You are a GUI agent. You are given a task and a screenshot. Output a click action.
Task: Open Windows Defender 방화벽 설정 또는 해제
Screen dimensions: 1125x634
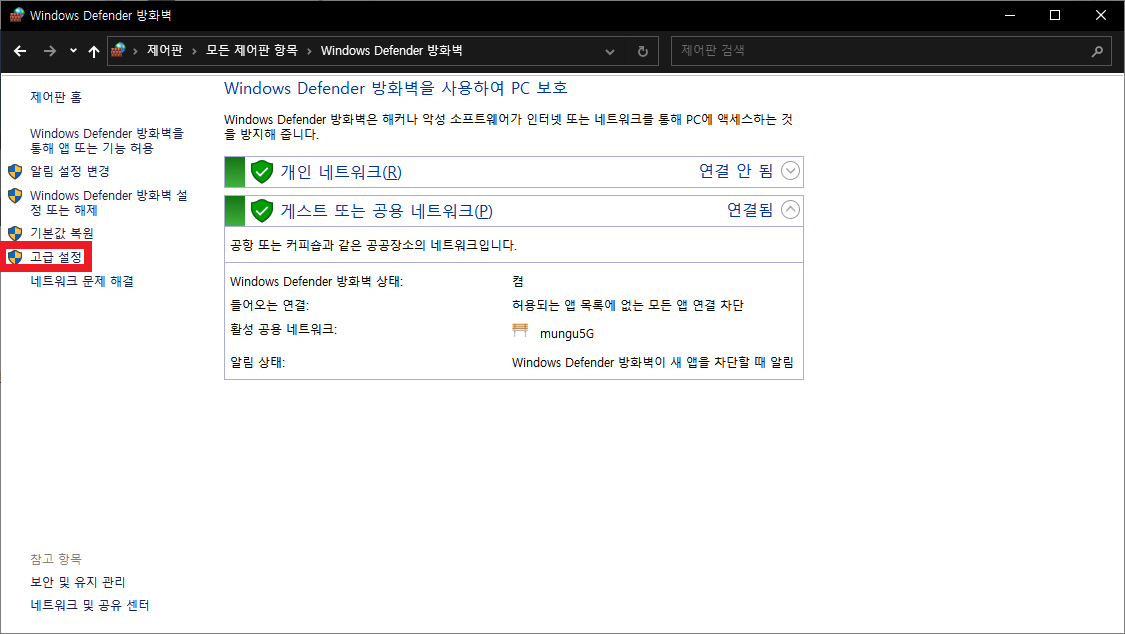point(108,202)
